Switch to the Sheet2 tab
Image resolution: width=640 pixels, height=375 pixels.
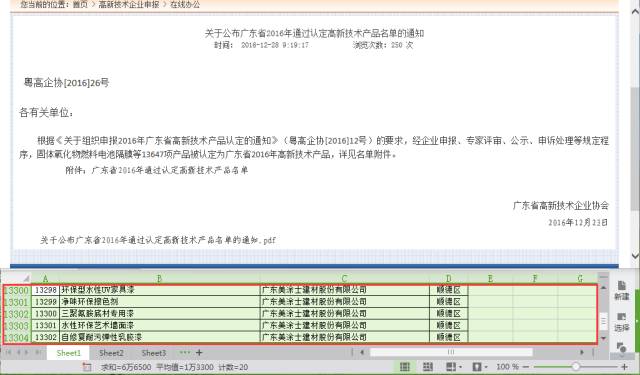point(111,353)
